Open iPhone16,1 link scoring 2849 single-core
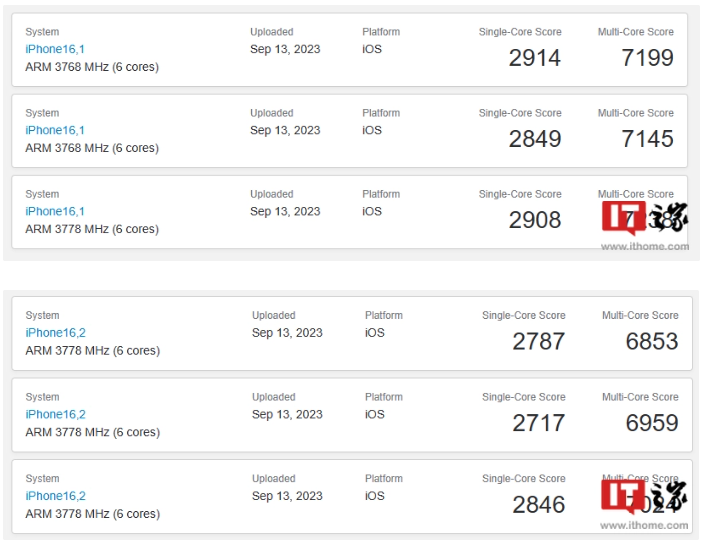This screenshot has width=701, height=547. pyautogui.click(x=55, y=130)
